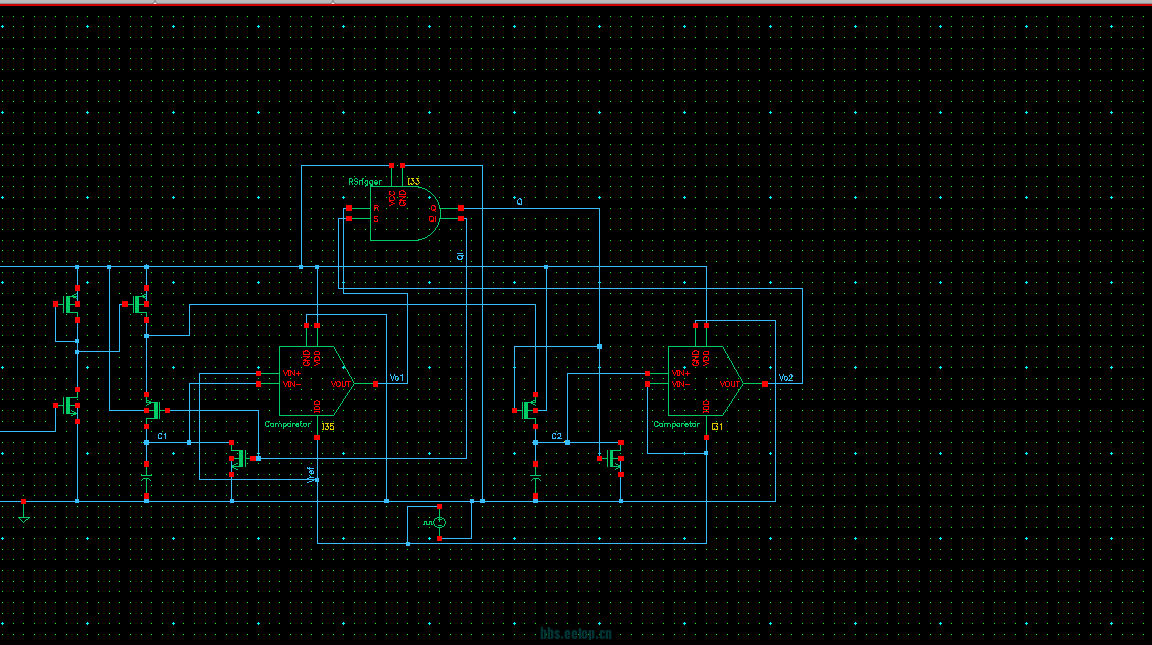Image resolution: width=1152 pixels, height=645 pixels.
Task: Select the RStrigger cell name text
Action: (365, 181)
